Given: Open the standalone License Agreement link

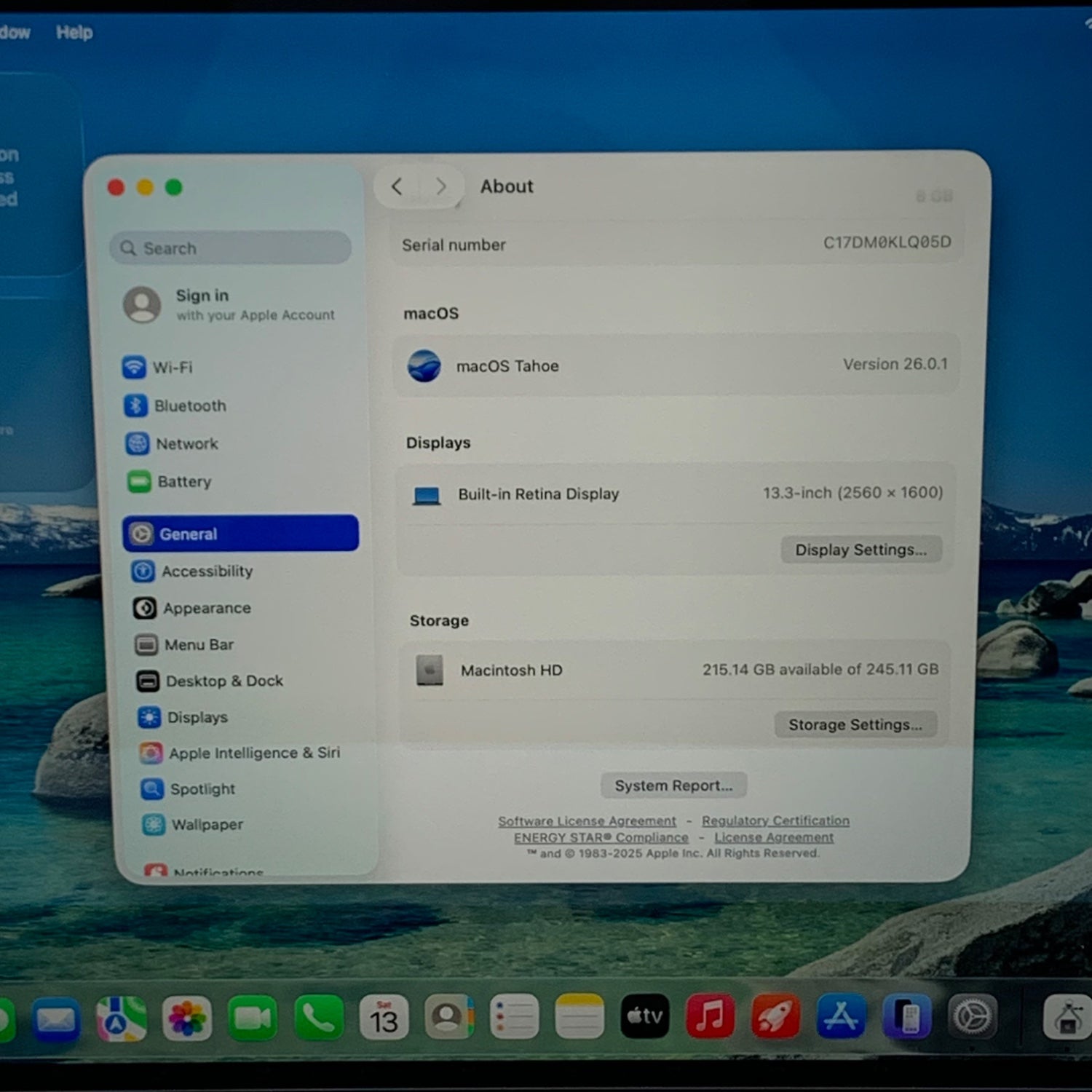Looking at the screenshot, I should [774, 837].
